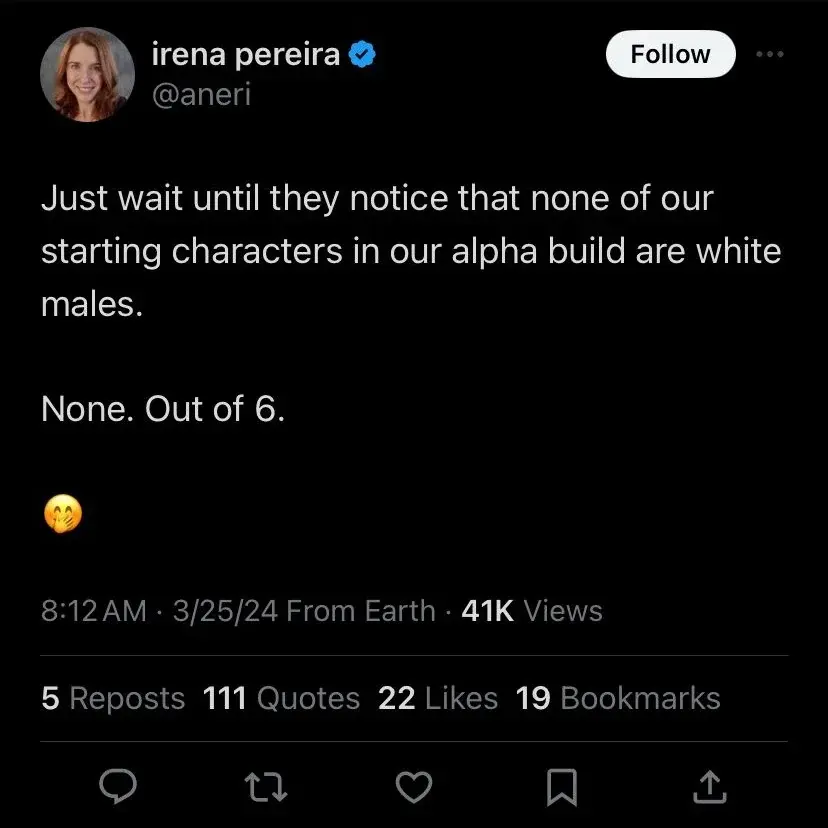828x828 pixels.
Task: Open the three-dot more options menu
Action: (769, 55)
